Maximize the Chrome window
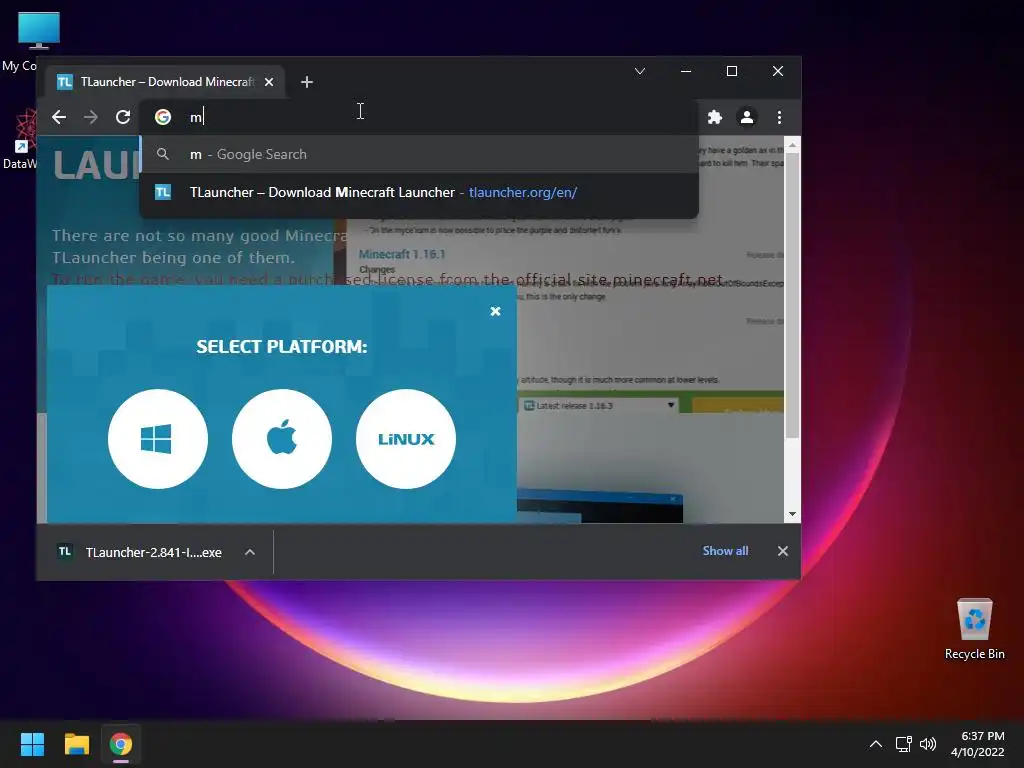This screenshot has width=1024, height=768. pos(731,71)
